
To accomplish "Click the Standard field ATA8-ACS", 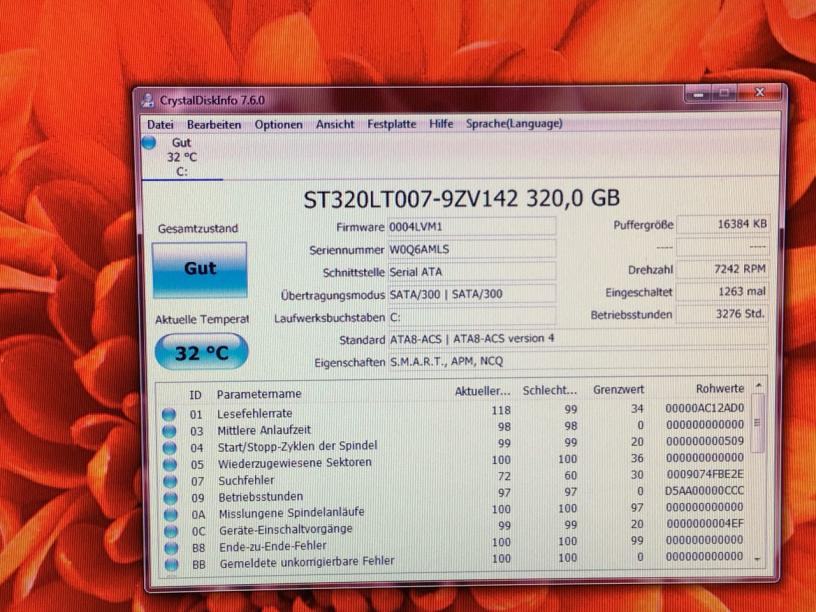I will coord(578,339).
